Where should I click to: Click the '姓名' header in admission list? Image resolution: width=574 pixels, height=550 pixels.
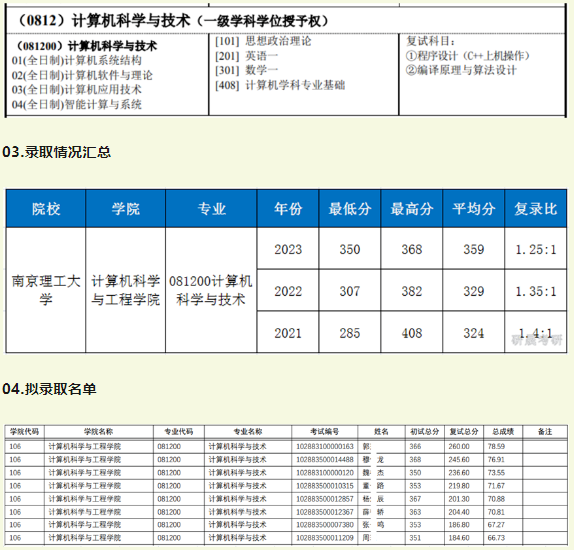point(381,432)
